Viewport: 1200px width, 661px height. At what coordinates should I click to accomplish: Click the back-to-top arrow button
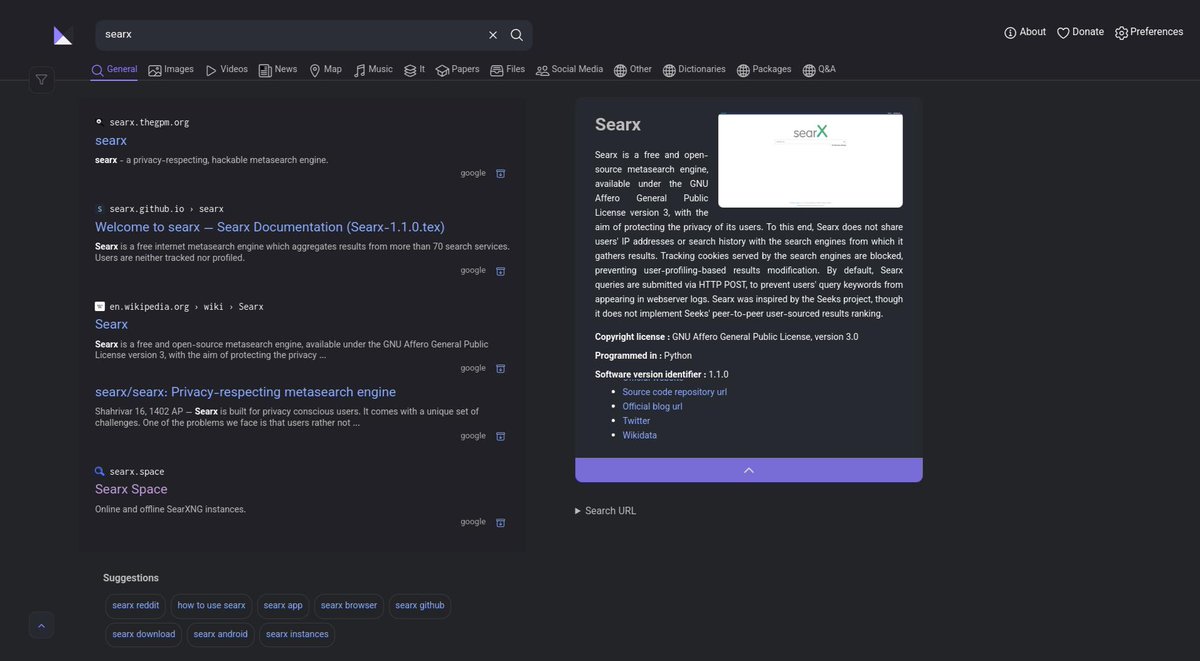(x=41, y=626)
